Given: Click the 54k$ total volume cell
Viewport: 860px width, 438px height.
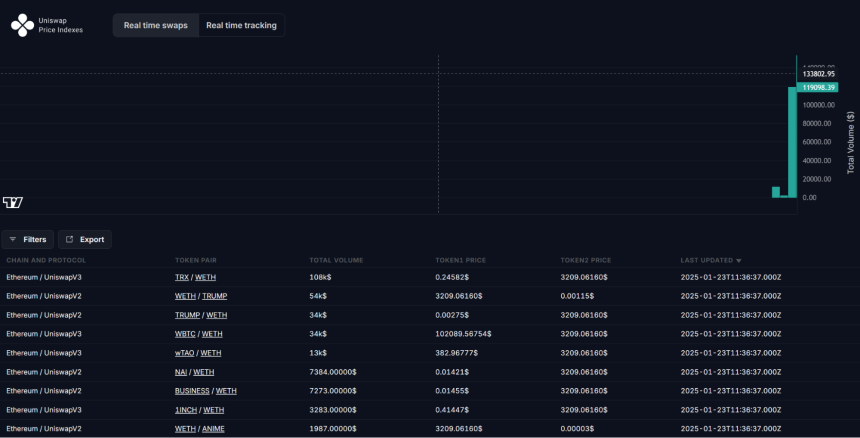Looking at the screenshot, I should coord(318,296).
